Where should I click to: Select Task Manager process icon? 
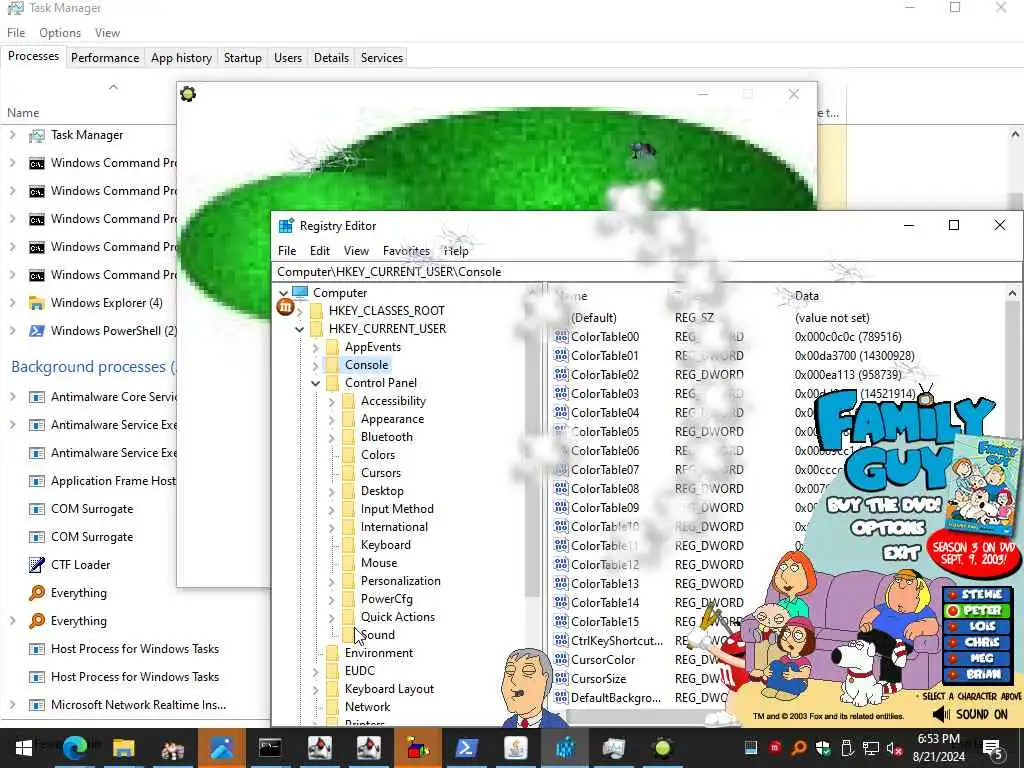point(37,135)
